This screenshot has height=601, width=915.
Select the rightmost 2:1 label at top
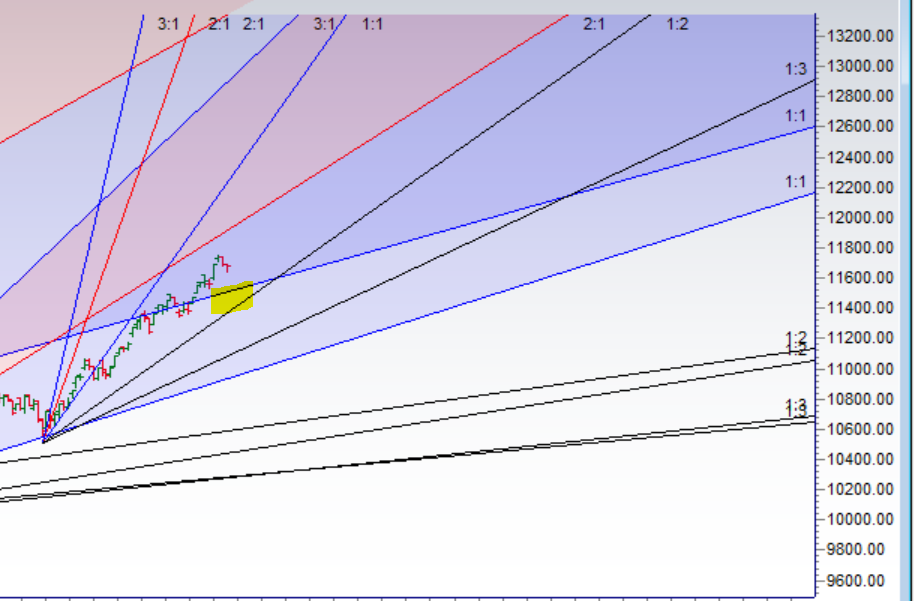coord(594,24)
